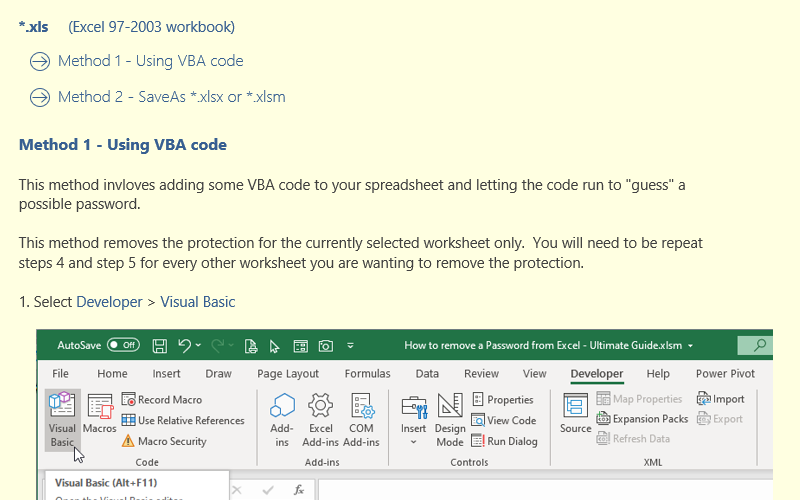800x500 pixels.
Task: Switch to the Review tab
Action: (481, 373)
